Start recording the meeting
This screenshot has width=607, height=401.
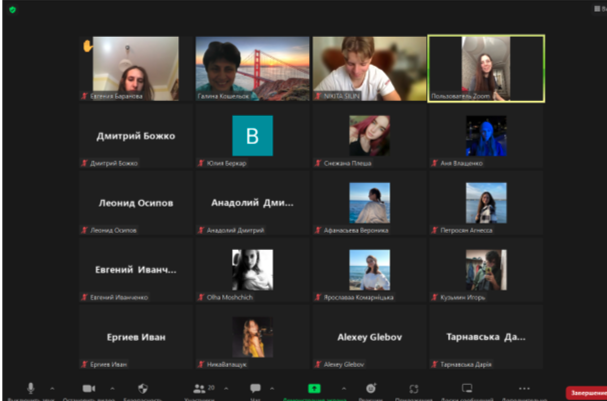(371, 387)
